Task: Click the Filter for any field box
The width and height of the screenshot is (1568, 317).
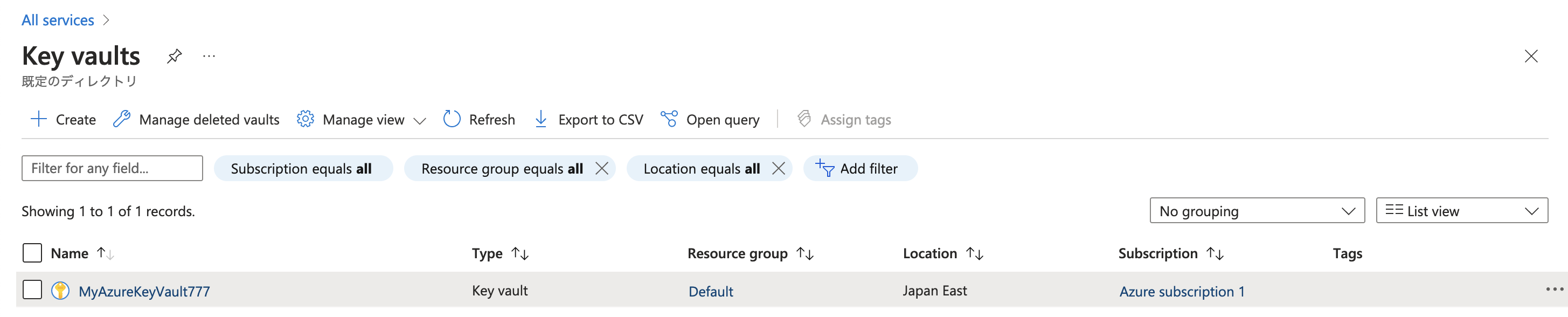Action: coord(112,169)
